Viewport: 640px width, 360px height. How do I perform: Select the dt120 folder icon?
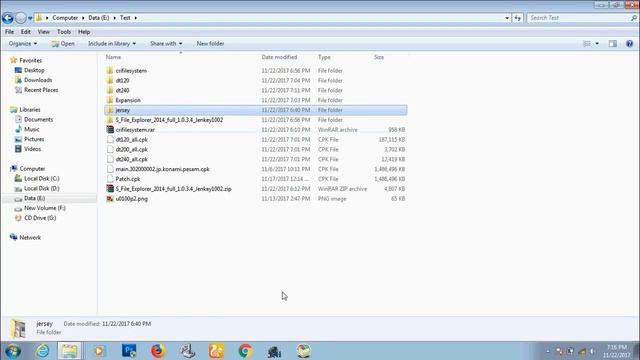[110, 80]
